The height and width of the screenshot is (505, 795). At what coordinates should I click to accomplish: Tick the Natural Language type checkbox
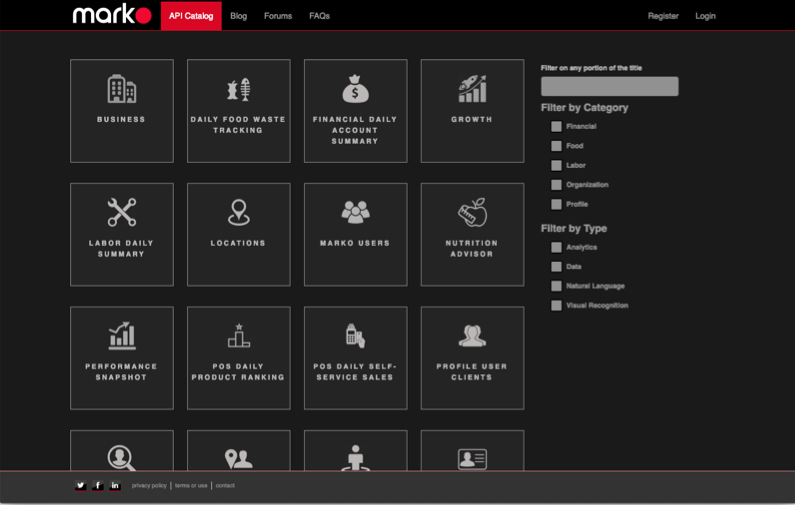point(556,286)
